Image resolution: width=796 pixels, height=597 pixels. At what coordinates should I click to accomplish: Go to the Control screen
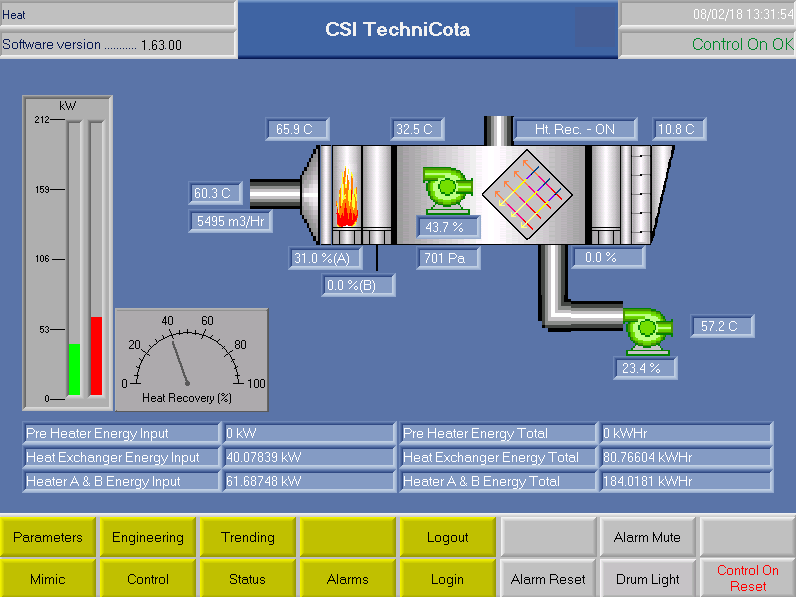[x=148, y=579]
